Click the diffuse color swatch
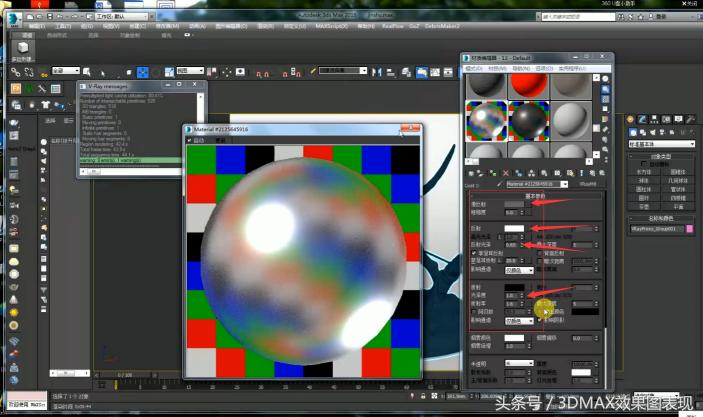This screenshot has height=417, width=703. 514,204
